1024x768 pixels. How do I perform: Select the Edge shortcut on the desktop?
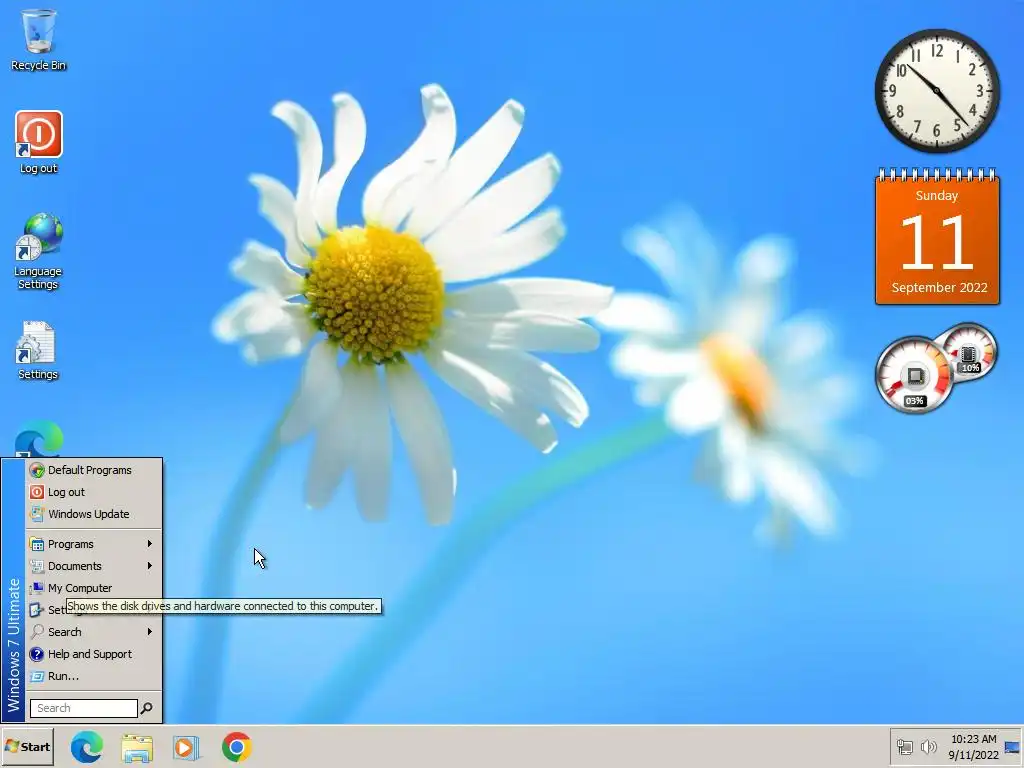[39, 440]
